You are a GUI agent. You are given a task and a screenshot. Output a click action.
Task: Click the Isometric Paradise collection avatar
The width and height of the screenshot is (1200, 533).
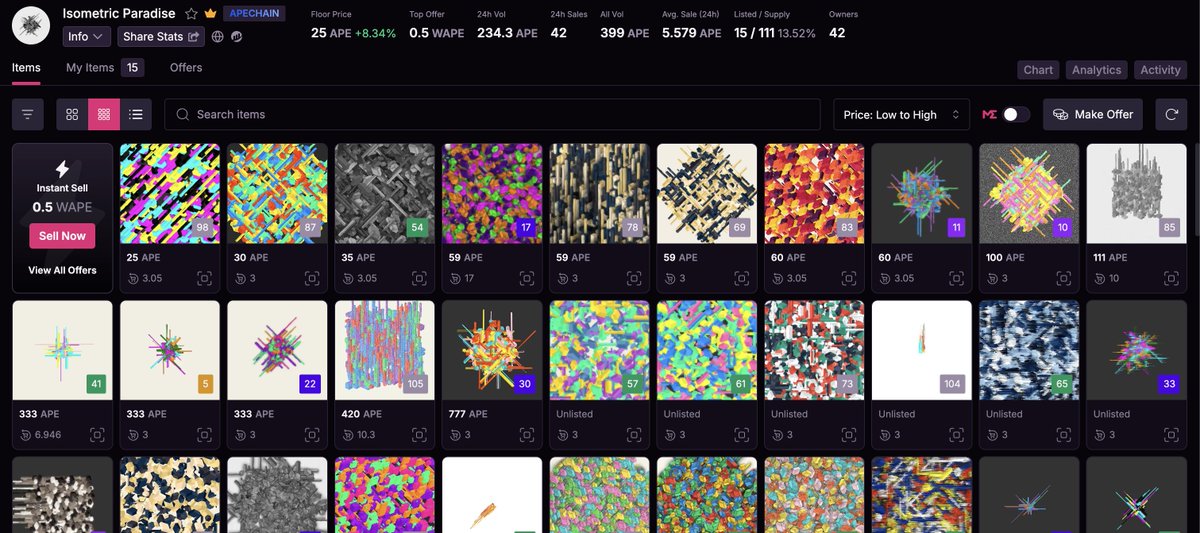[32, 24]
